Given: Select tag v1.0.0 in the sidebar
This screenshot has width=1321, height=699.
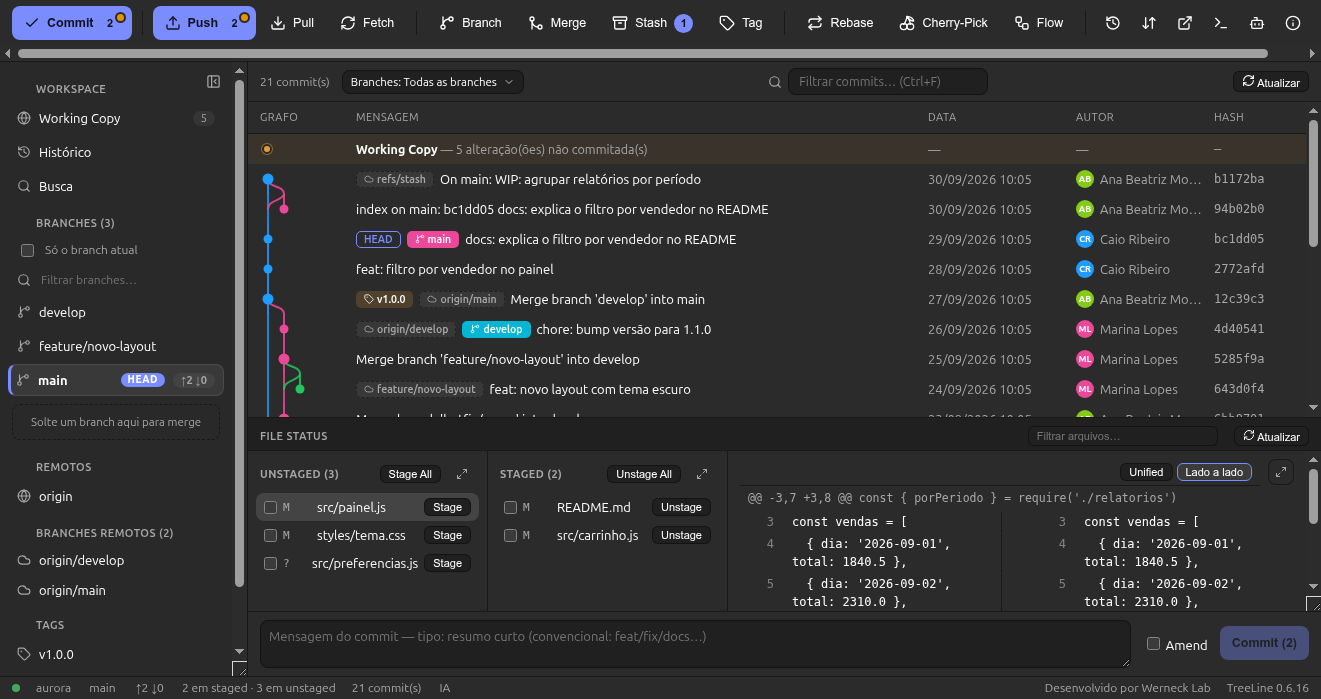Looking at the screenshot, I should (x=116, y=654).
